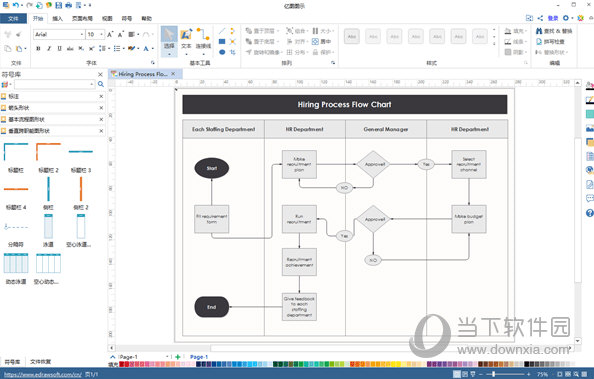Toggle Underline text formatting
594x379 pixels.
pos(59,49)
